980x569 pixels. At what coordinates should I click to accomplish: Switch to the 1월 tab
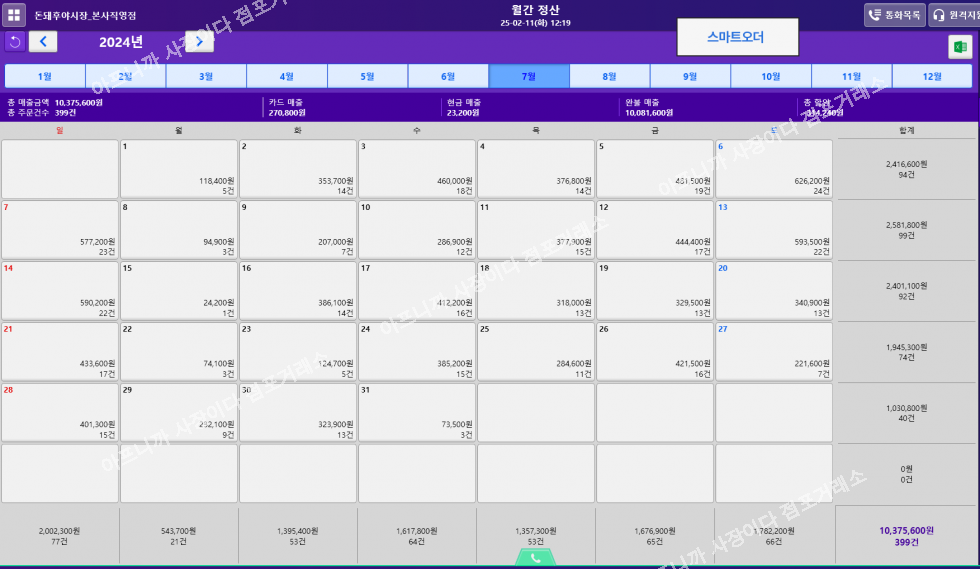coord(45,76)
